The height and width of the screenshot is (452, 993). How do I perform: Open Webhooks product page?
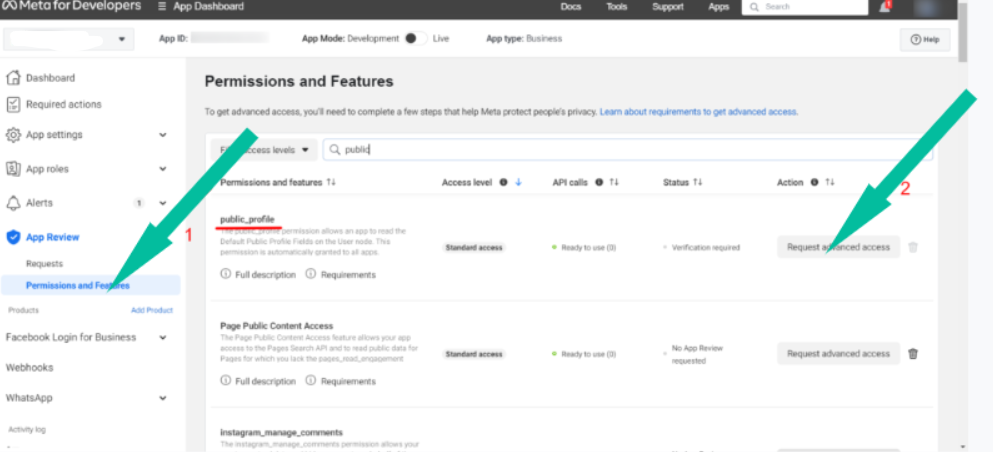pos(29,368)
